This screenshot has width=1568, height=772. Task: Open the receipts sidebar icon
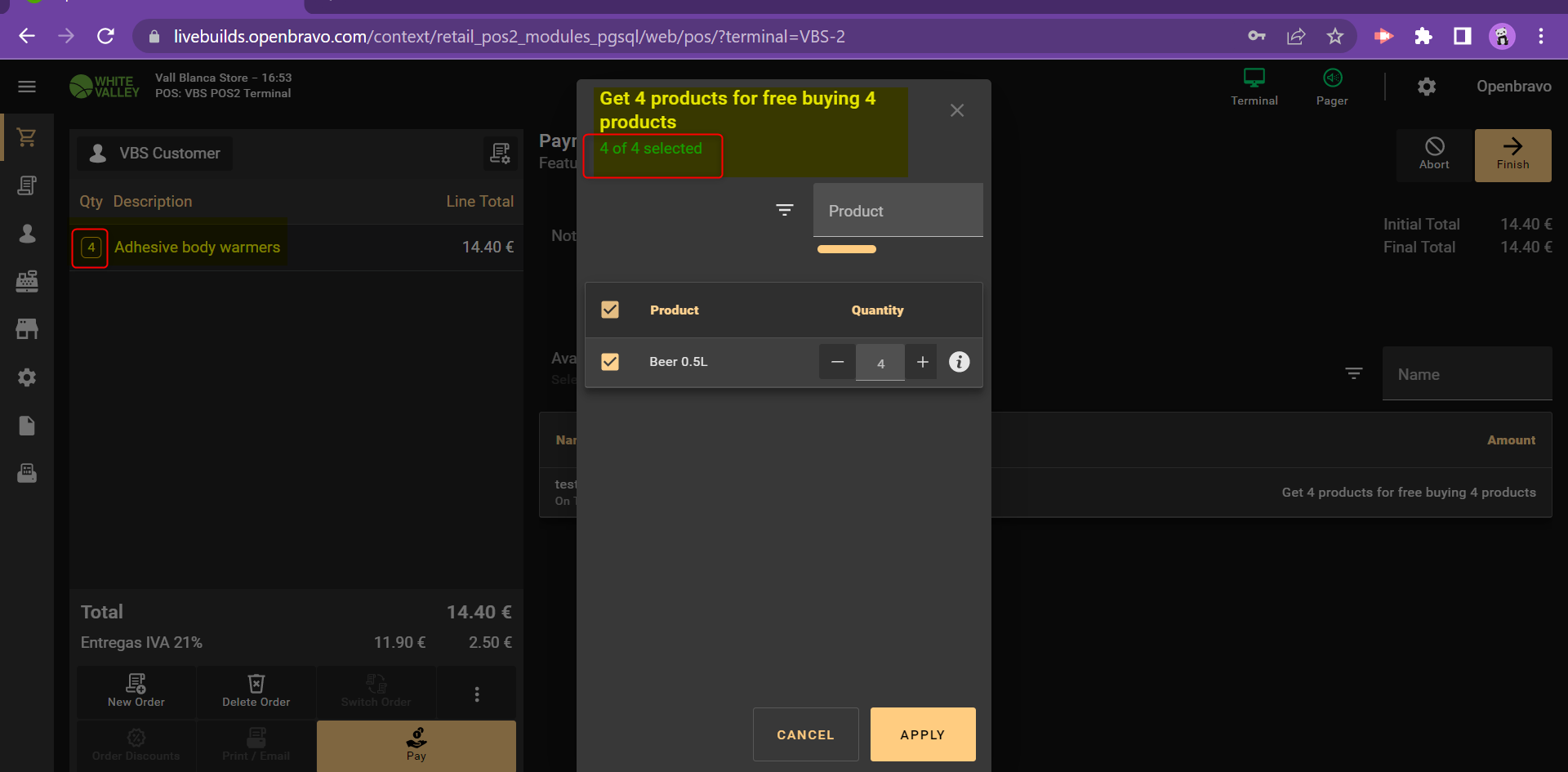coord(27,185)
